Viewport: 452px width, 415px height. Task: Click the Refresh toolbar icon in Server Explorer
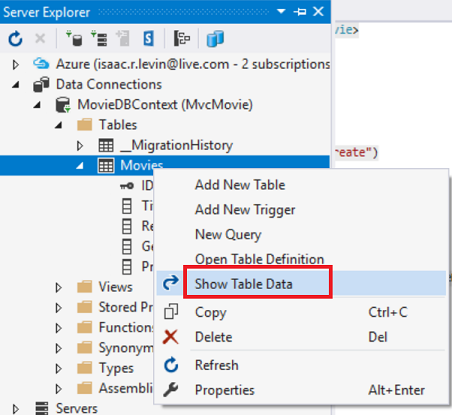15,39
